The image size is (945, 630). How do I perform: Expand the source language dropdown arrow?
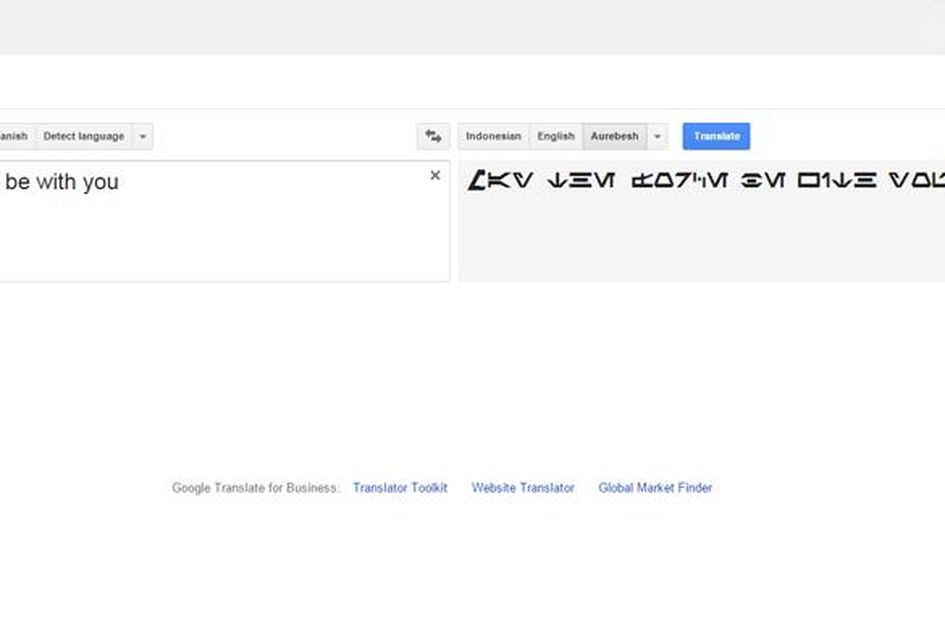(141, 136)
